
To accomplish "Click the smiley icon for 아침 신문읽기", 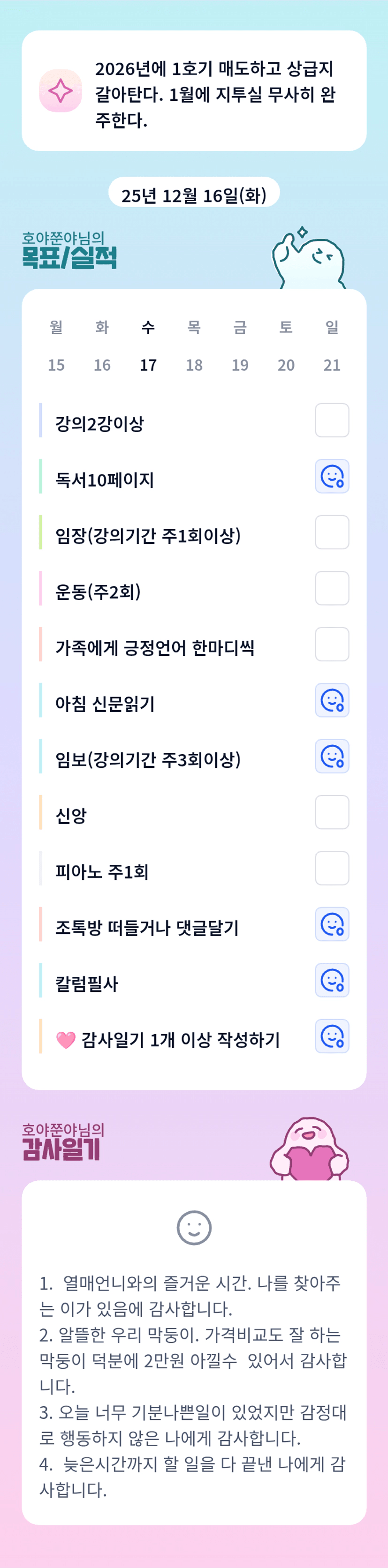I will coord(332,700).
